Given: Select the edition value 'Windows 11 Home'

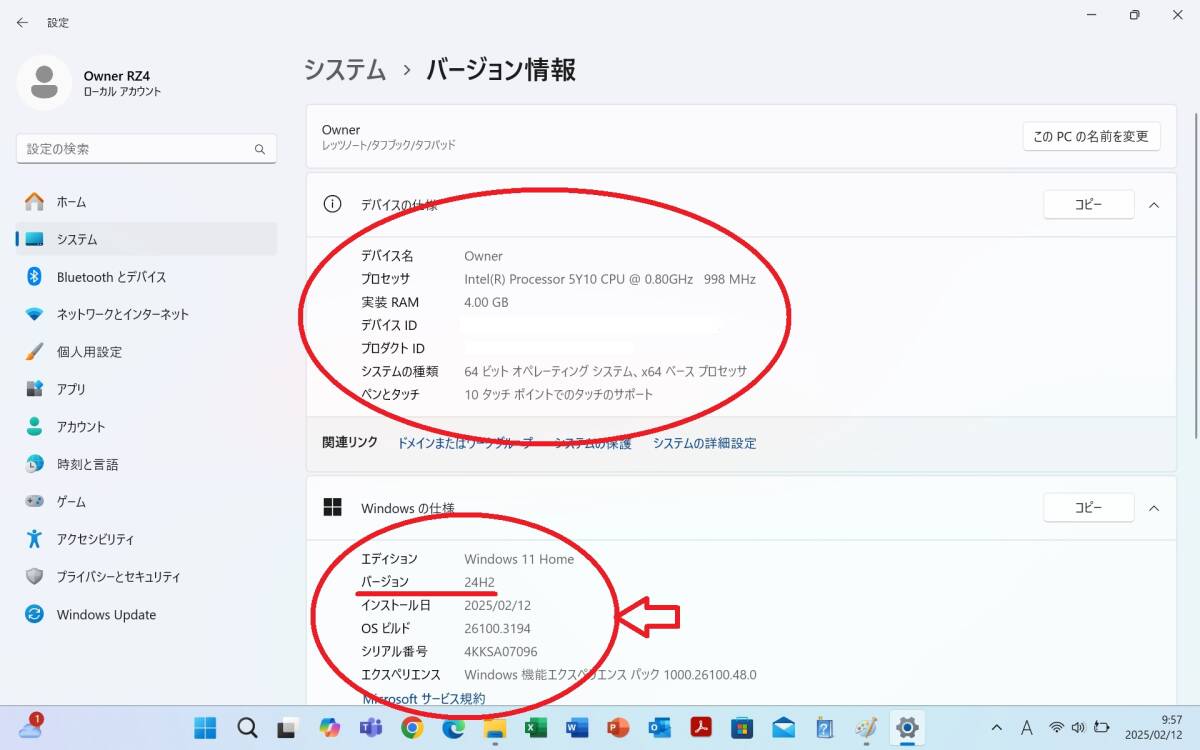Looking at the screenshot, I should (519, 559).
